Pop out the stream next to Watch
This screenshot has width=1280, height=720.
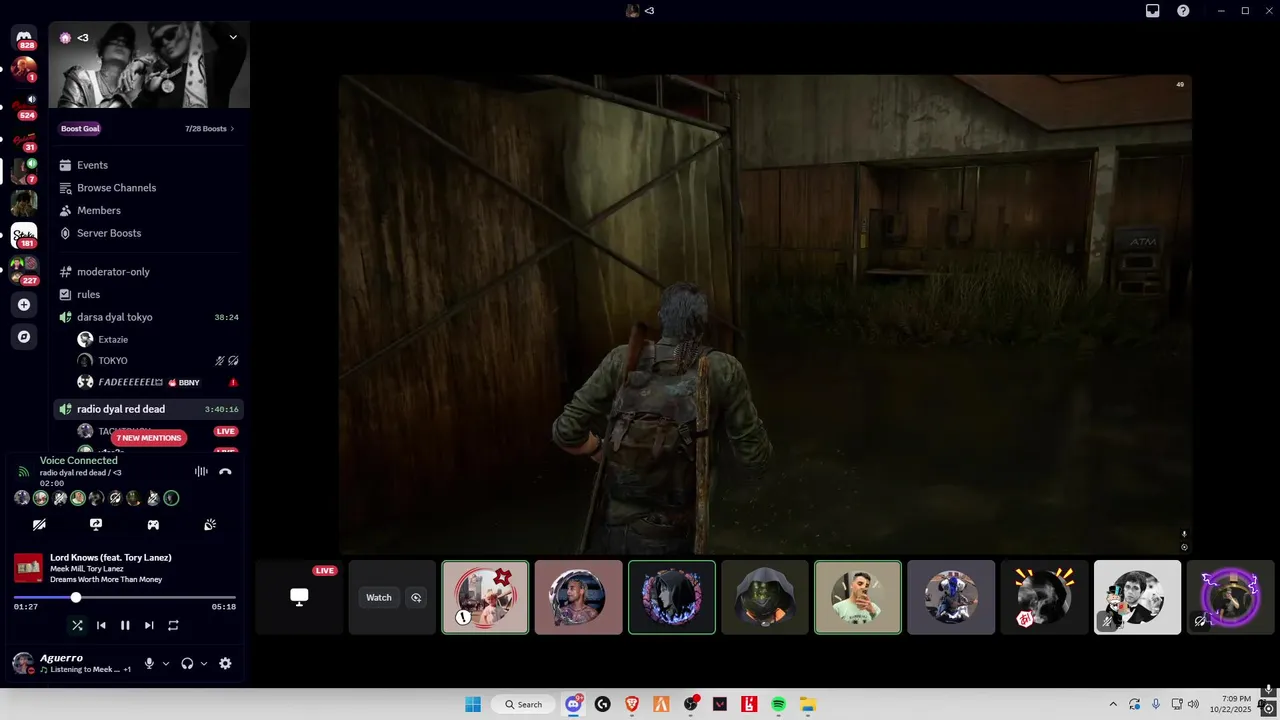(x=416, y=597)
